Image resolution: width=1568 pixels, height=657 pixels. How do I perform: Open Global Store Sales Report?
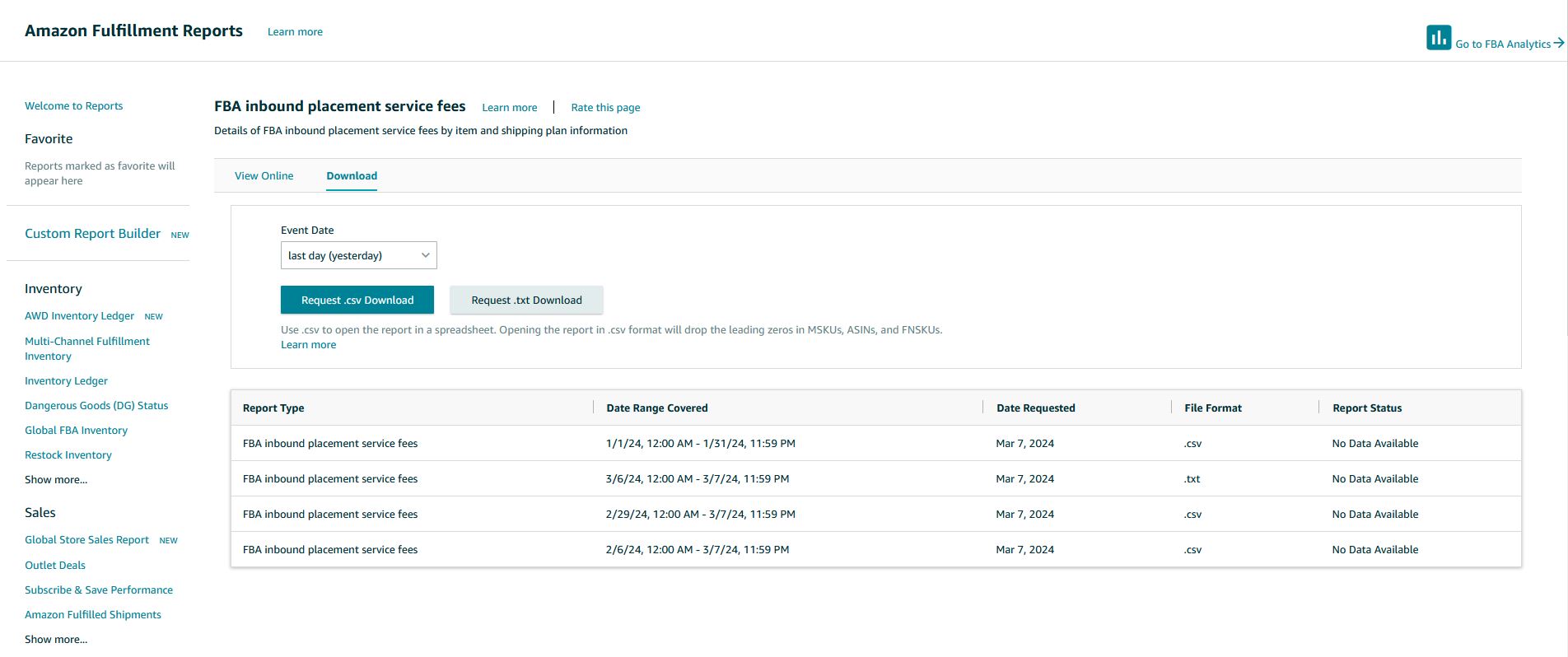[86, 540]
